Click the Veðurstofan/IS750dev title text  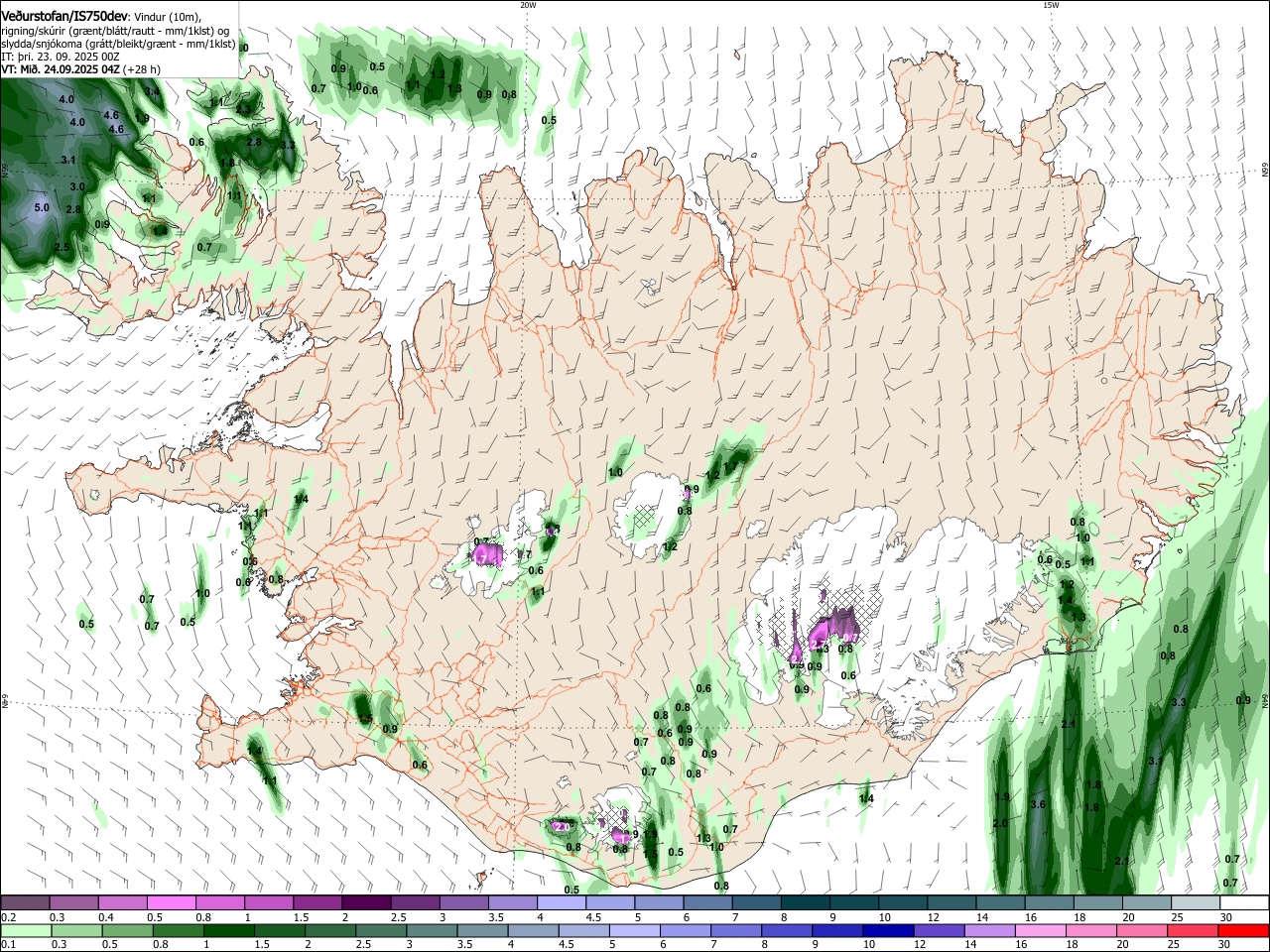tap(64, 17)
